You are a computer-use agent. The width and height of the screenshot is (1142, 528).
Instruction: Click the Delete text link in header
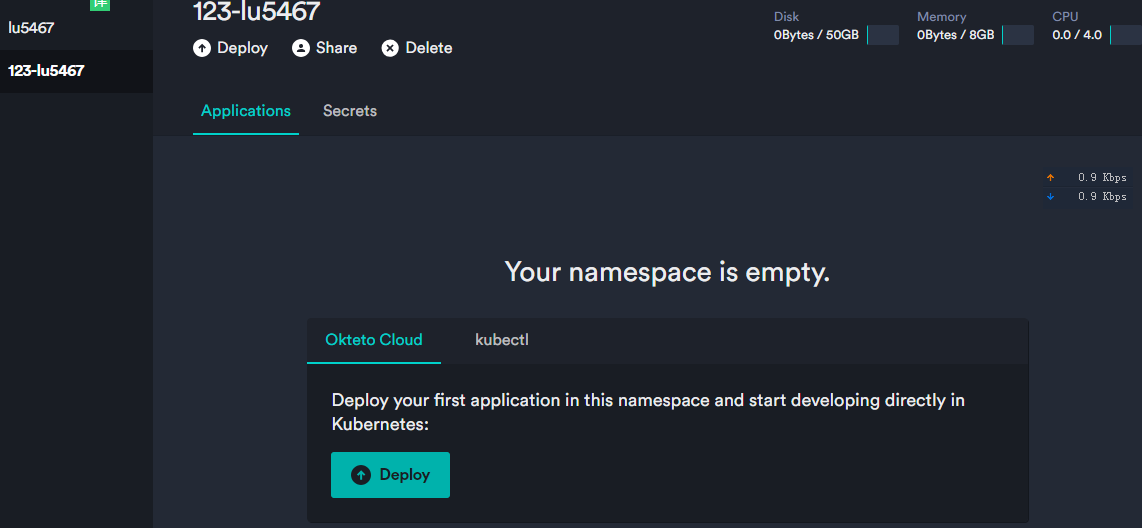coord(429,48)
